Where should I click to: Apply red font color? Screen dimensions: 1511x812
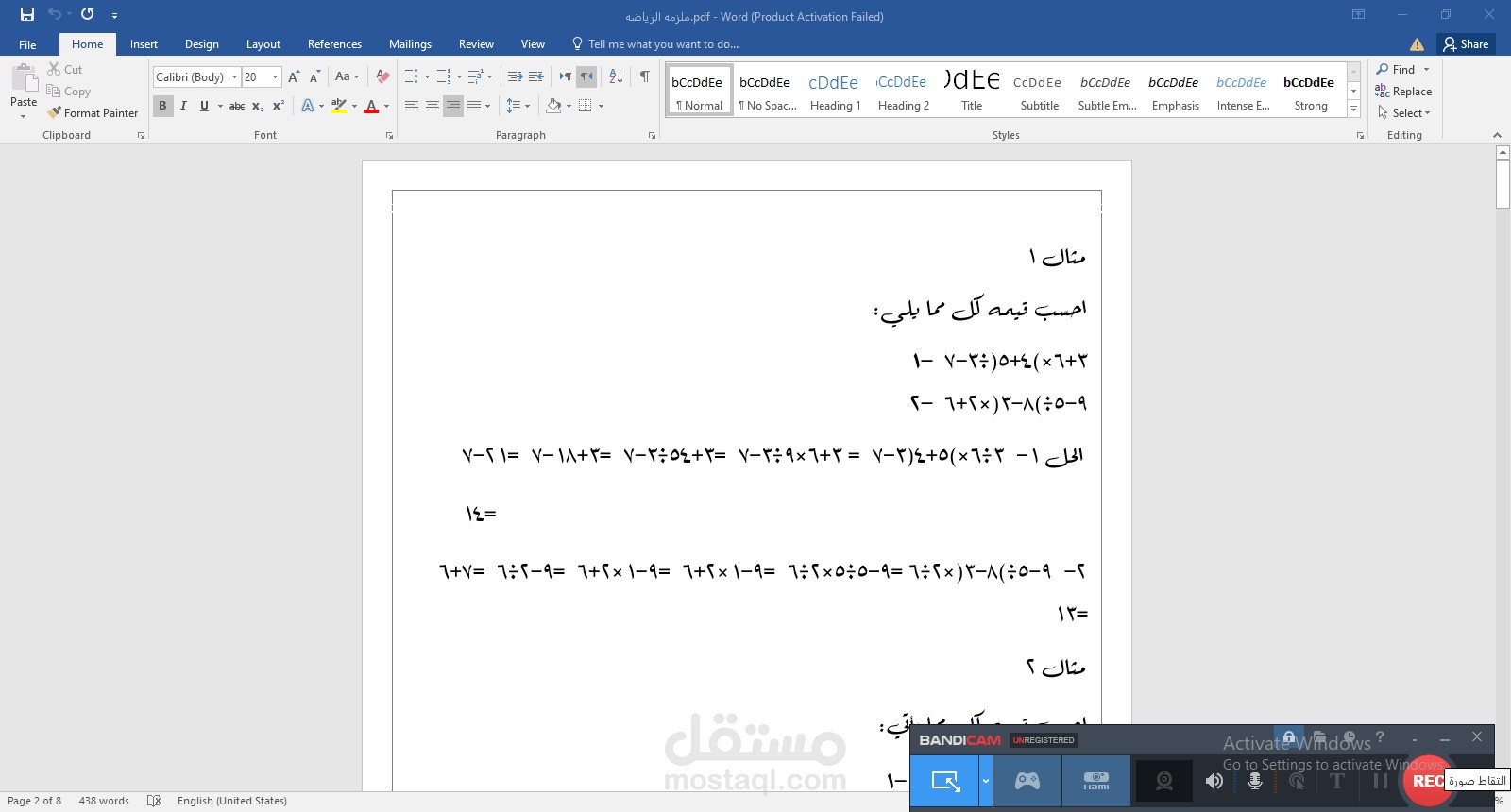371,106
